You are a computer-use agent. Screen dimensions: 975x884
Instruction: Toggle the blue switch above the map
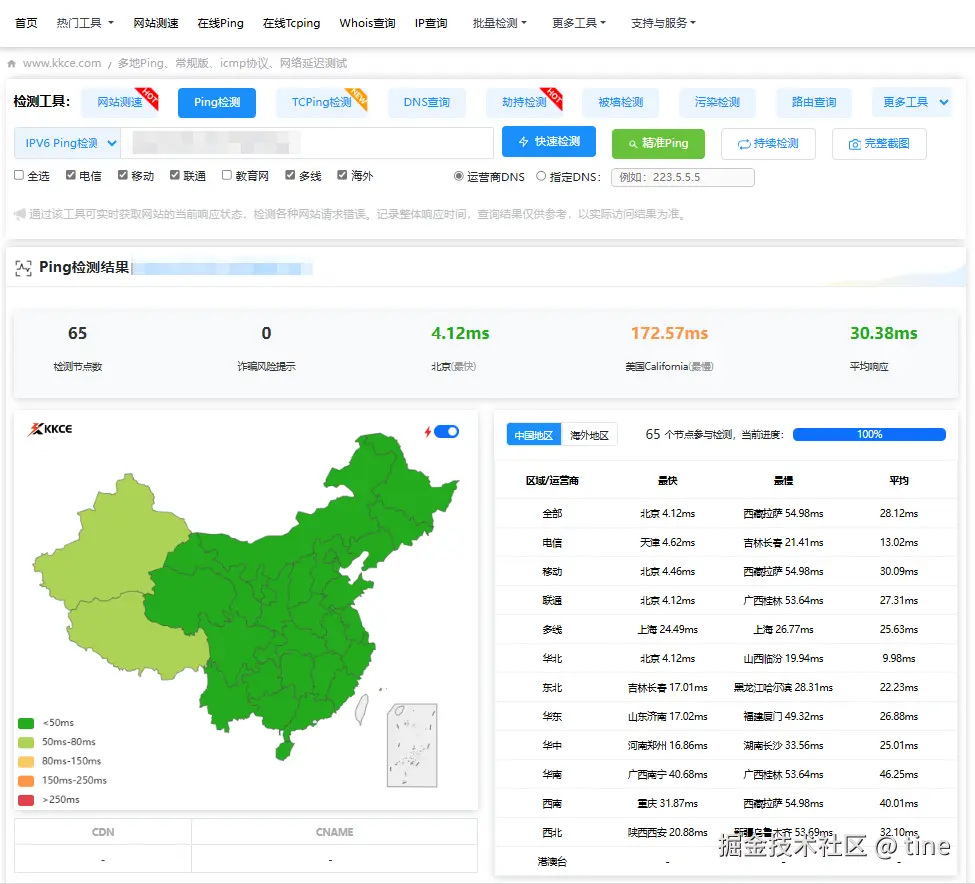tap(446, 431)
